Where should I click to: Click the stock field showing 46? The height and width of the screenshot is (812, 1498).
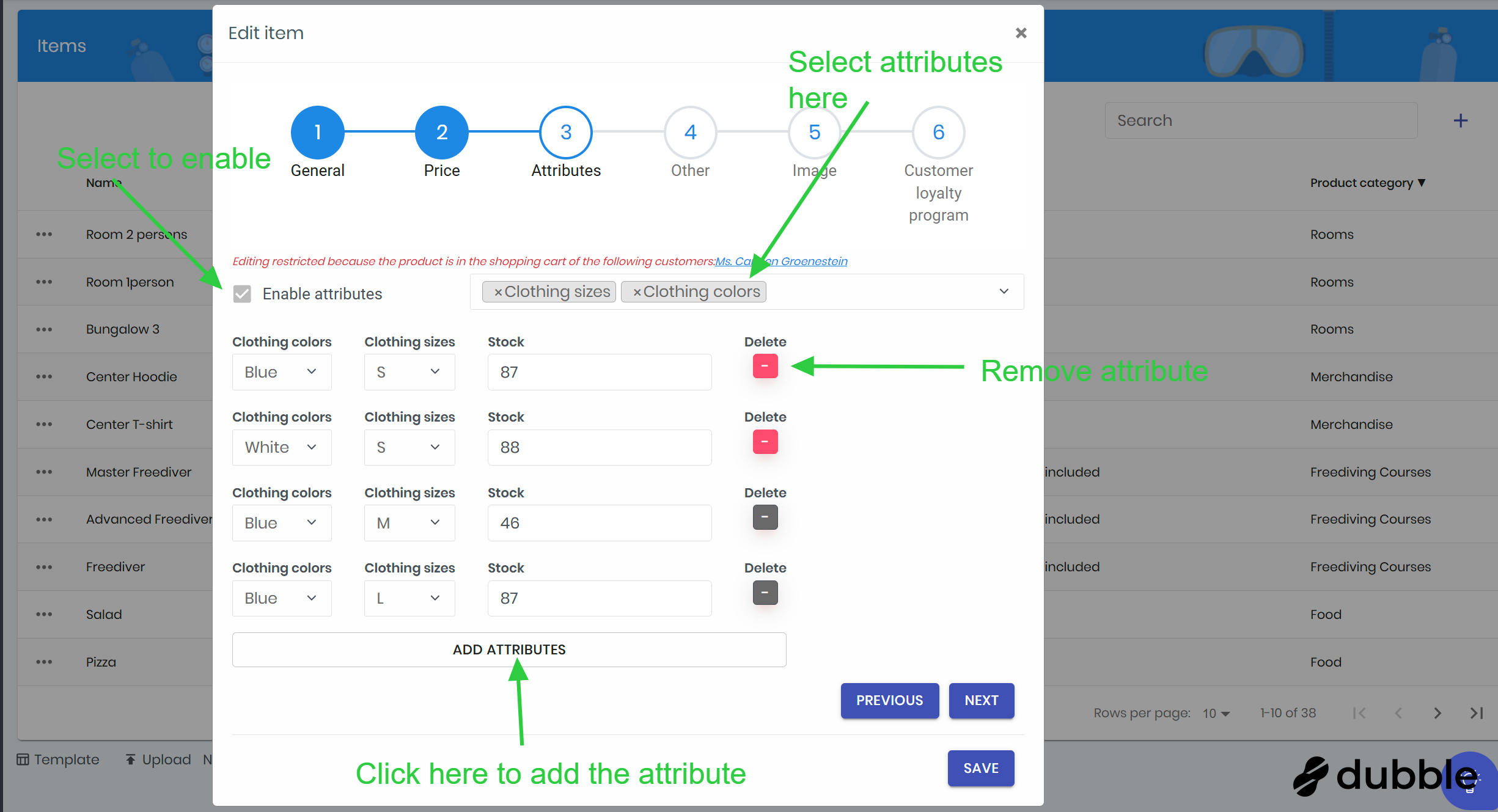pyautogui.click(x=600, y=523)
